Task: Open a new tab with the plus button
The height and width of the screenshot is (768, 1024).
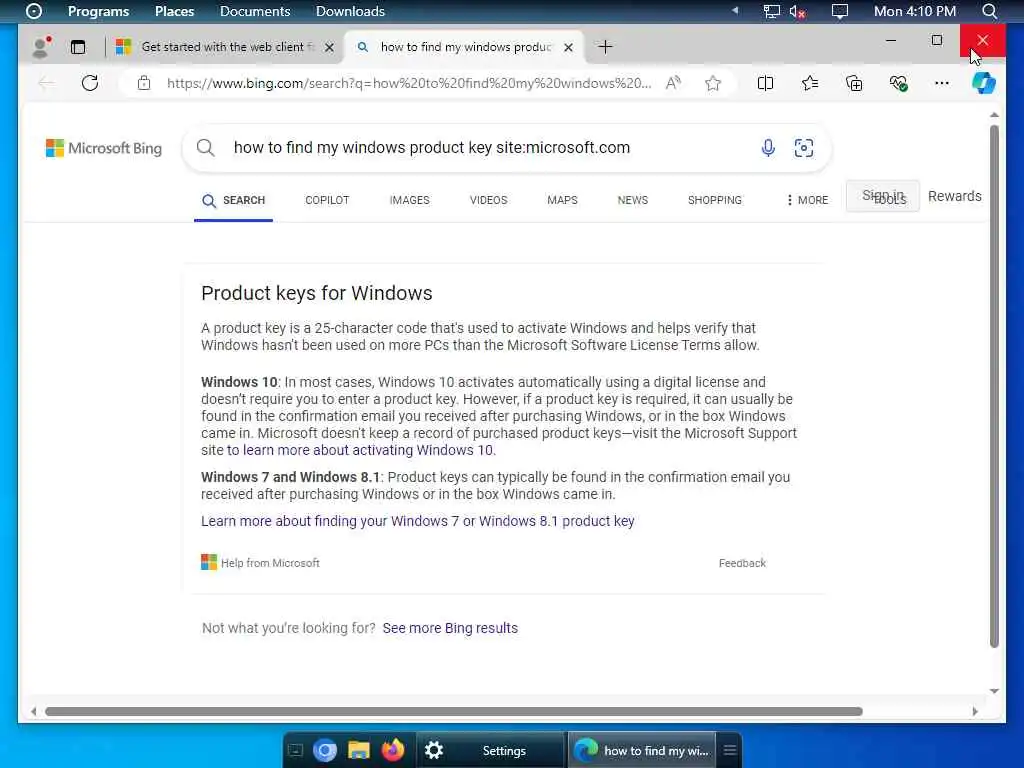Action: tap(605, 47)
